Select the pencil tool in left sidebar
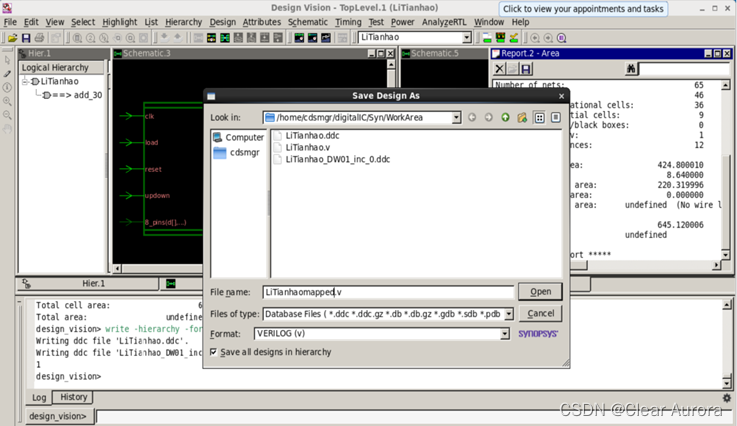This screenshot has height=426, width=737. (7, 74)
